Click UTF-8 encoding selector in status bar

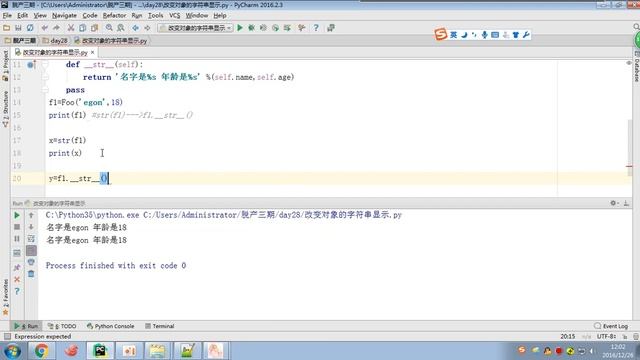pos(606,337)
